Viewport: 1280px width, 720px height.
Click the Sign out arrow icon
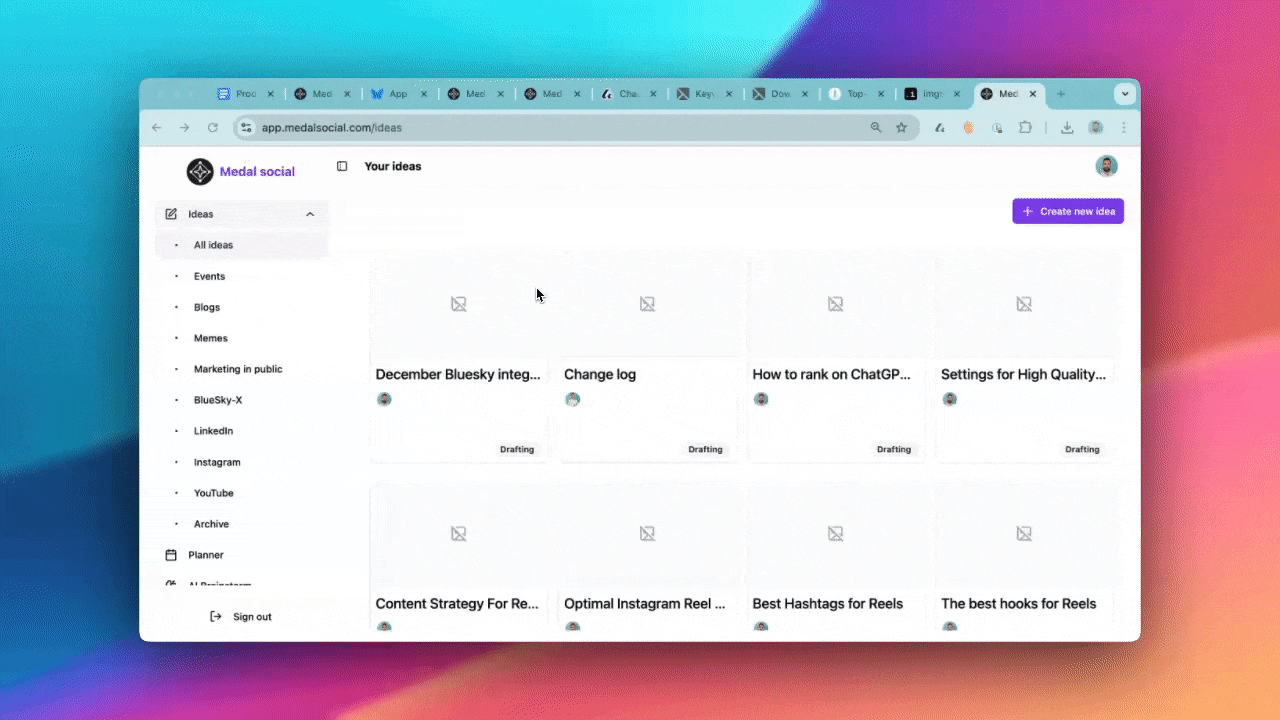(x=216, y=617)
